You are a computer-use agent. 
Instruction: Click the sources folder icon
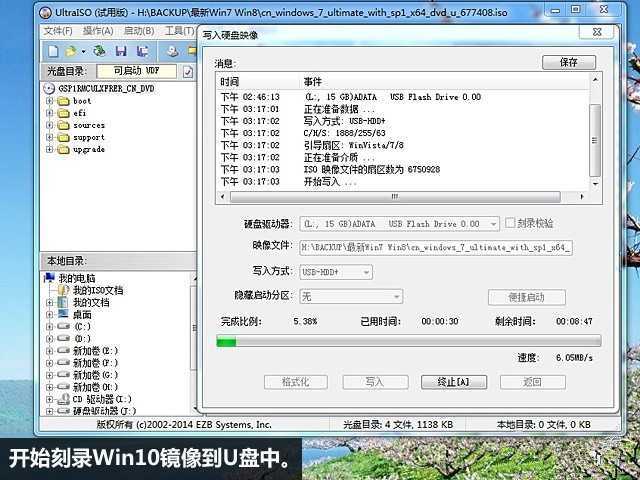(63, 125)
